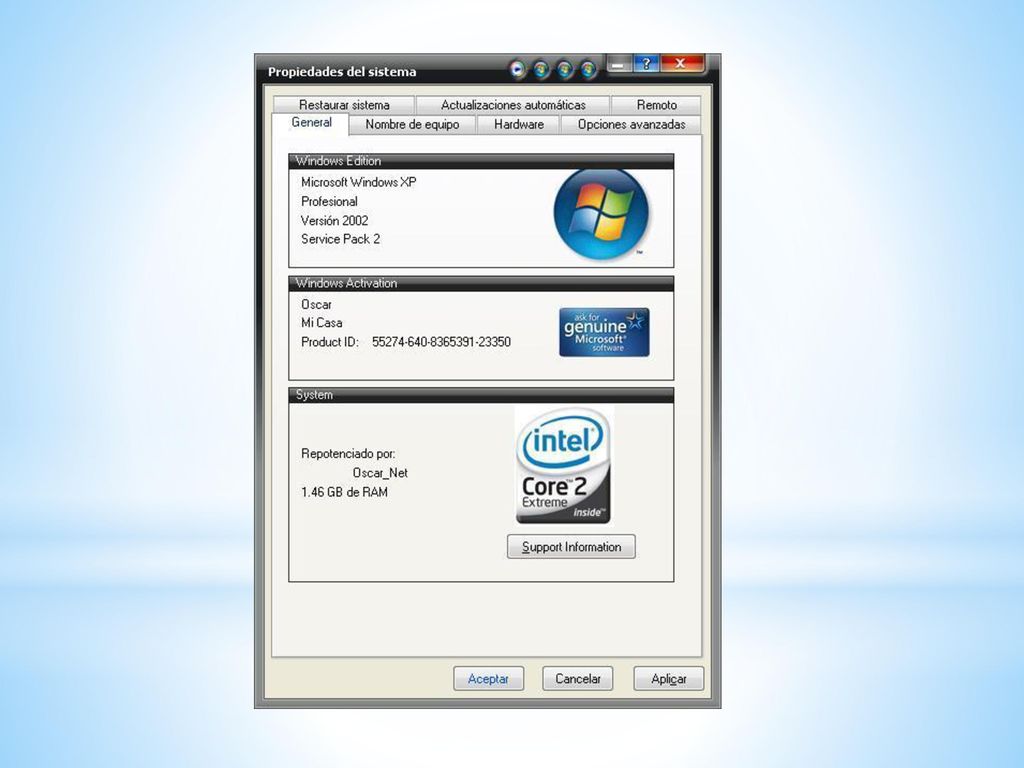Image resolution: width=1024 pixels, height=768 pixels.
Task: Click the Service Pack 2 text
Action: tap(340, 239)
